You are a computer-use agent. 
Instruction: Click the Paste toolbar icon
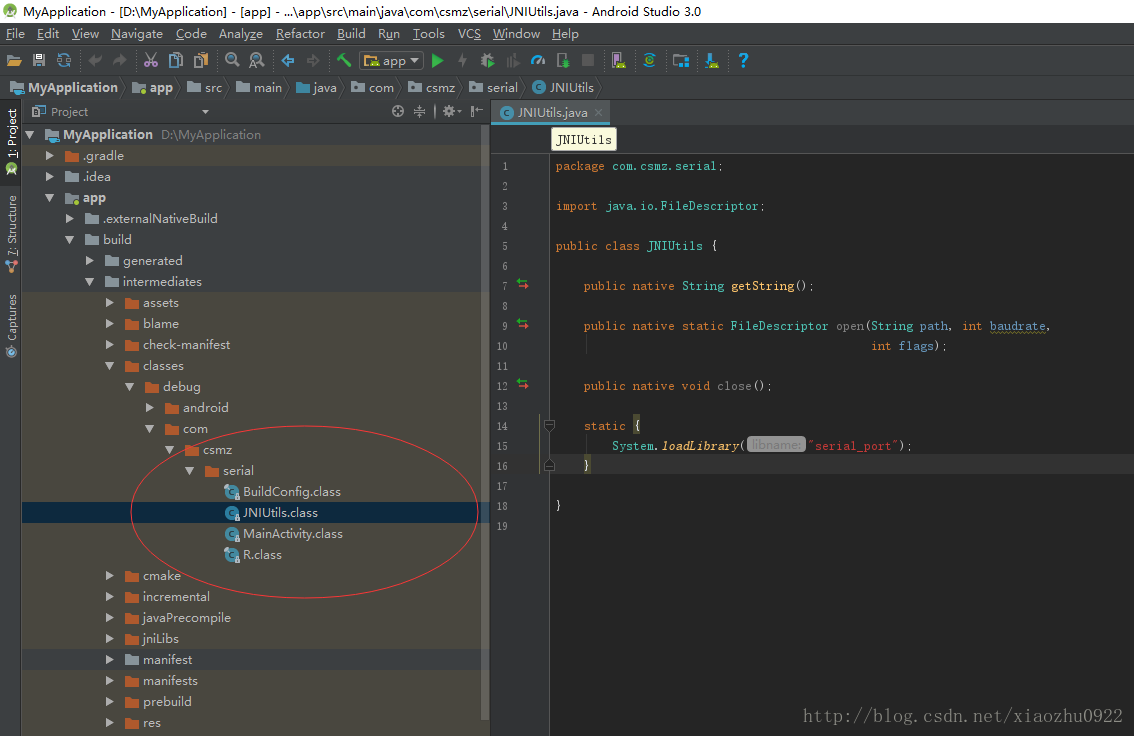point(201,61)
